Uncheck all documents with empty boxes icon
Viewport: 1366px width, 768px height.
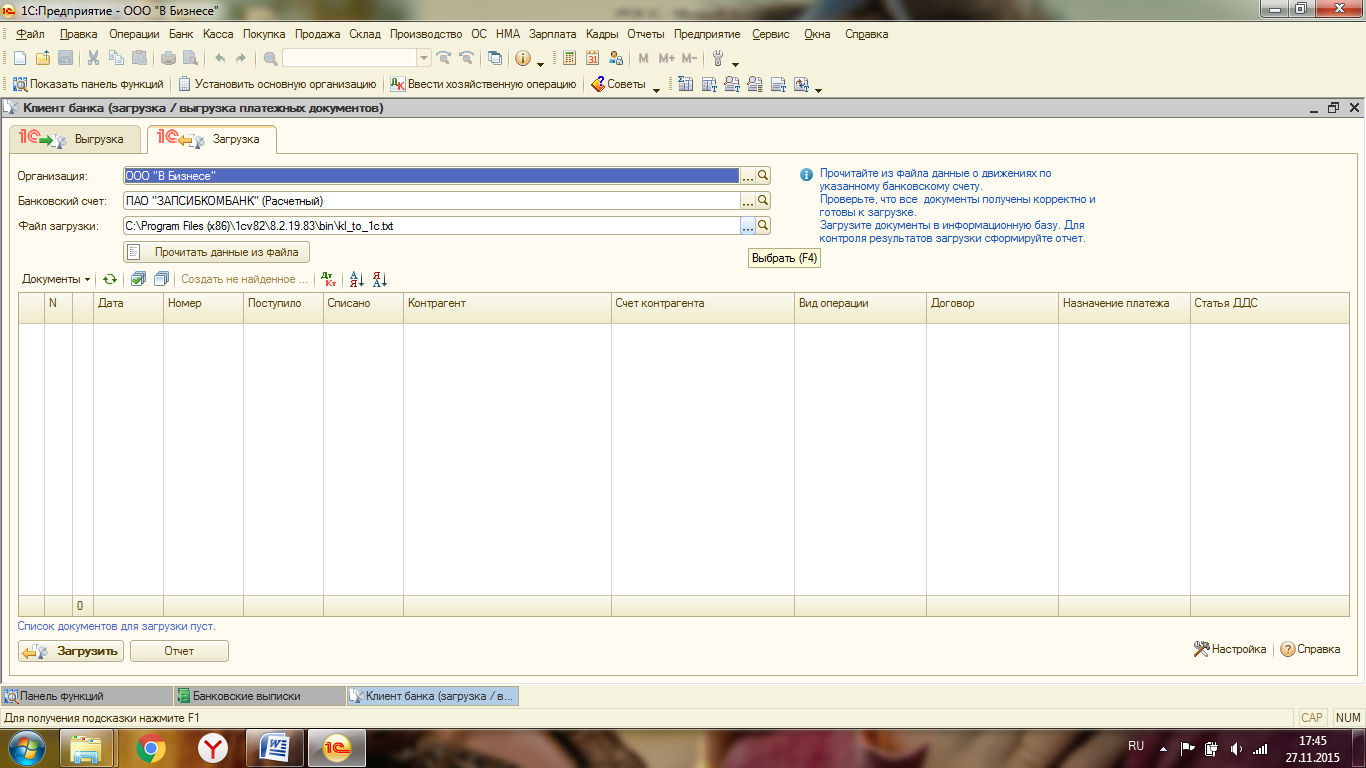pos(161,279)
